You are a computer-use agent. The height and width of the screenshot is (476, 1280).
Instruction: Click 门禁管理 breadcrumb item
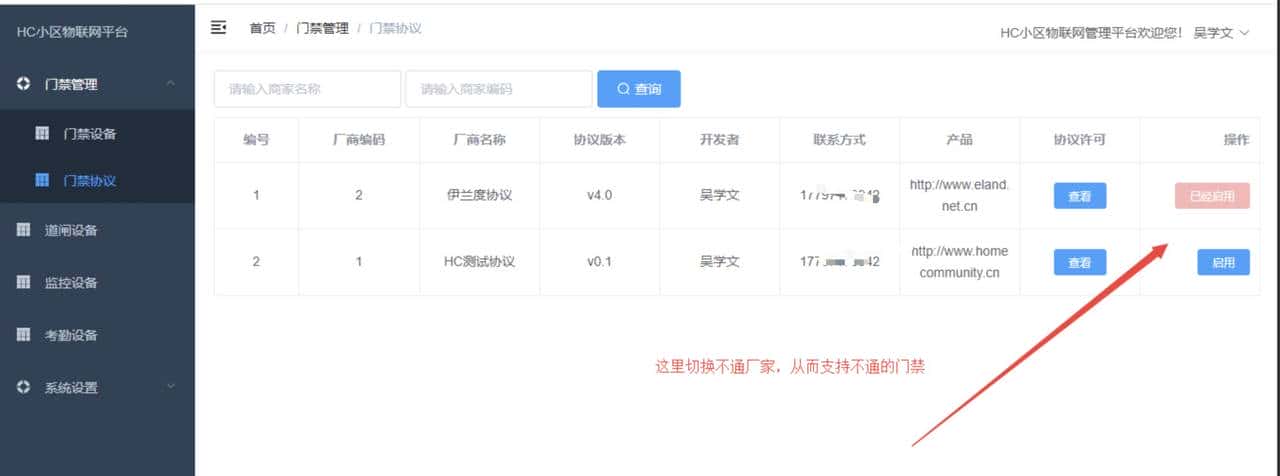click(322, 28)
